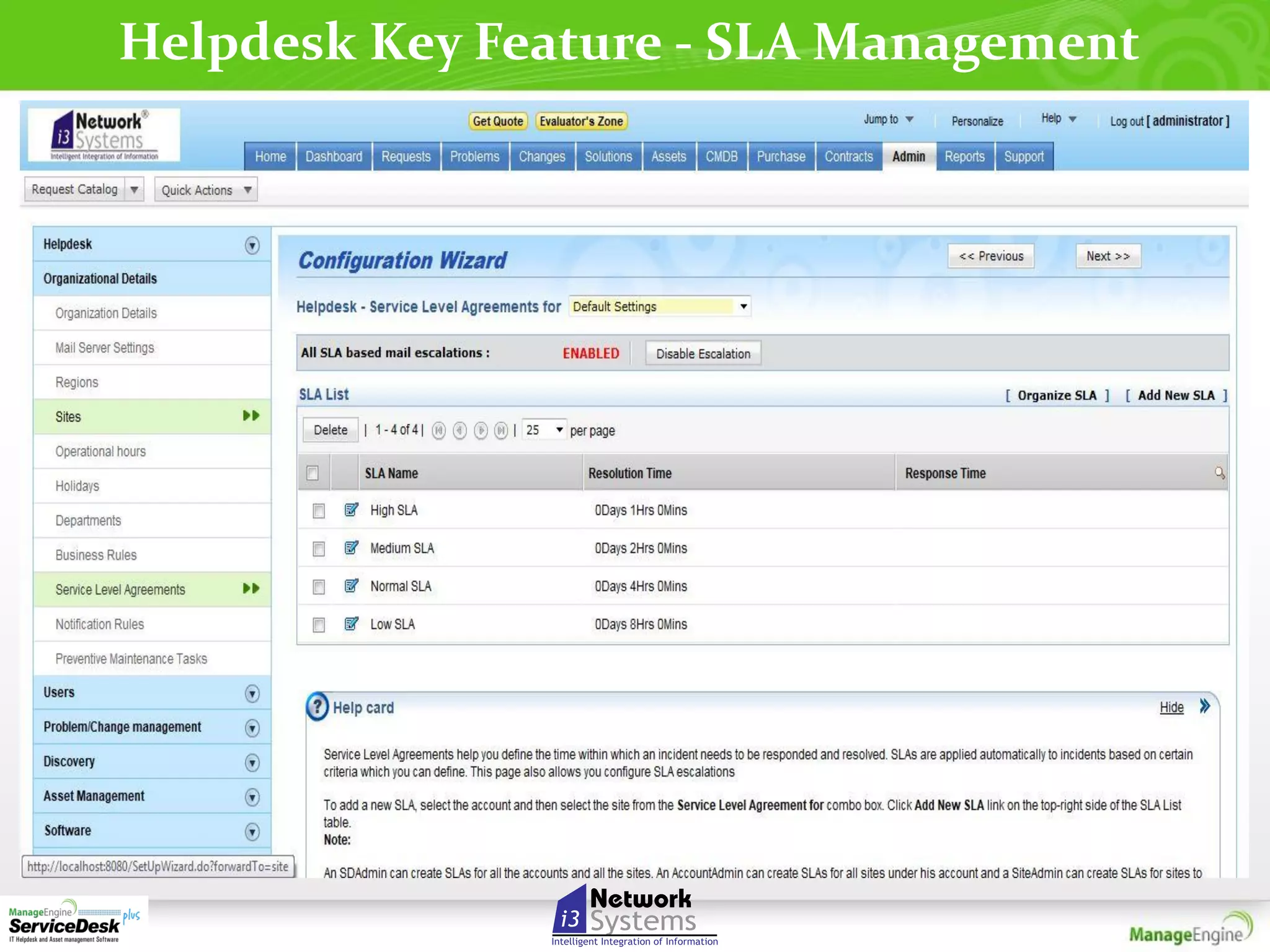This screenshot has width=1270, height=952.
Task: Click the Organize SLA link
Action: click(1057, 395)
